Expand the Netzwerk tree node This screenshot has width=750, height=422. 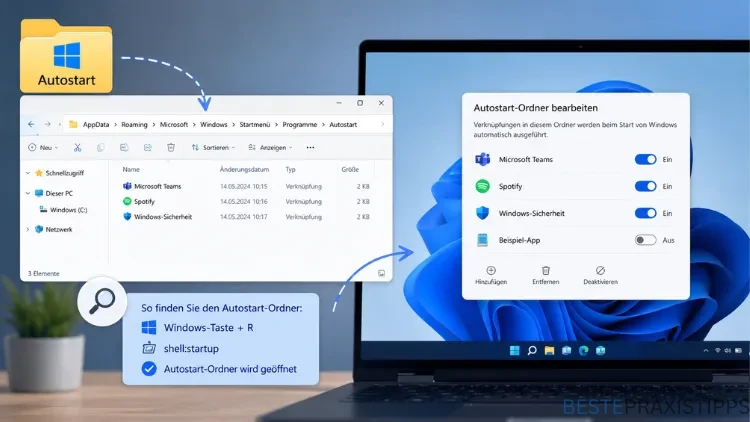click(x=28, y=230)
